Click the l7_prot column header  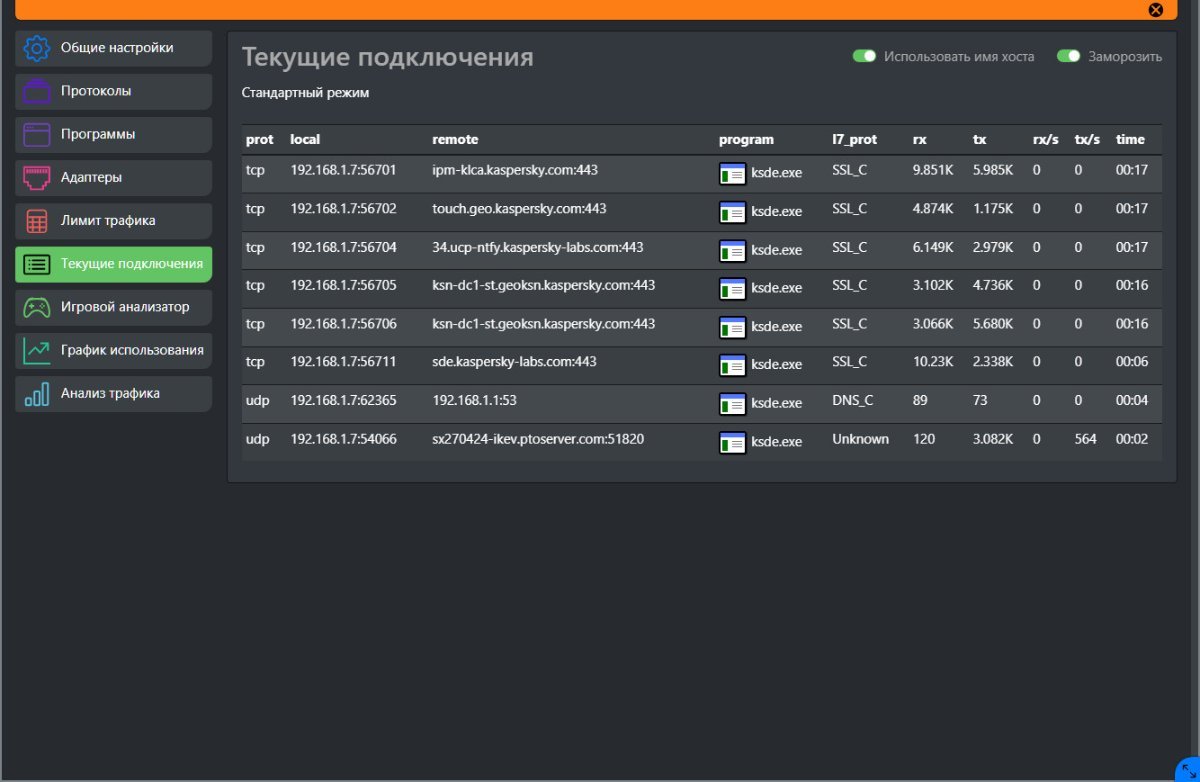(x=854, y=140)
